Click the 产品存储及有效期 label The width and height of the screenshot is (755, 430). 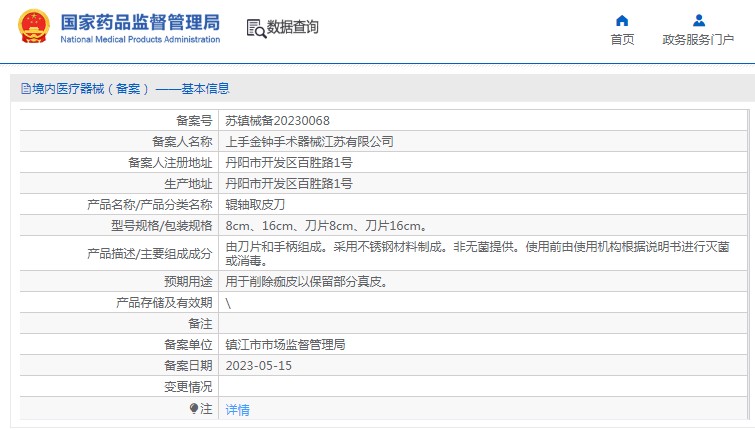pos(164,303)
